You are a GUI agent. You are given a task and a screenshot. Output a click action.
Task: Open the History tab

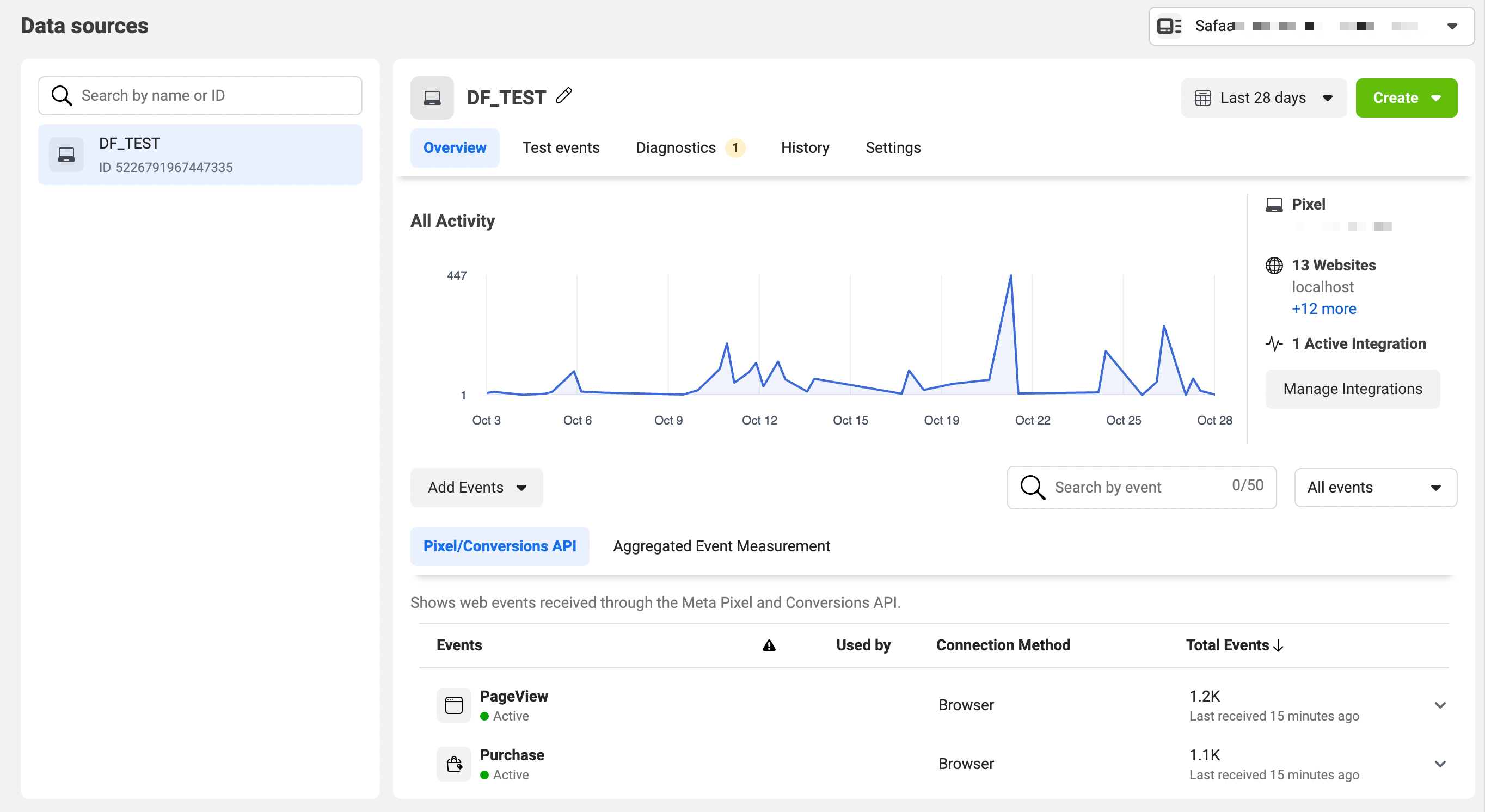805,148
